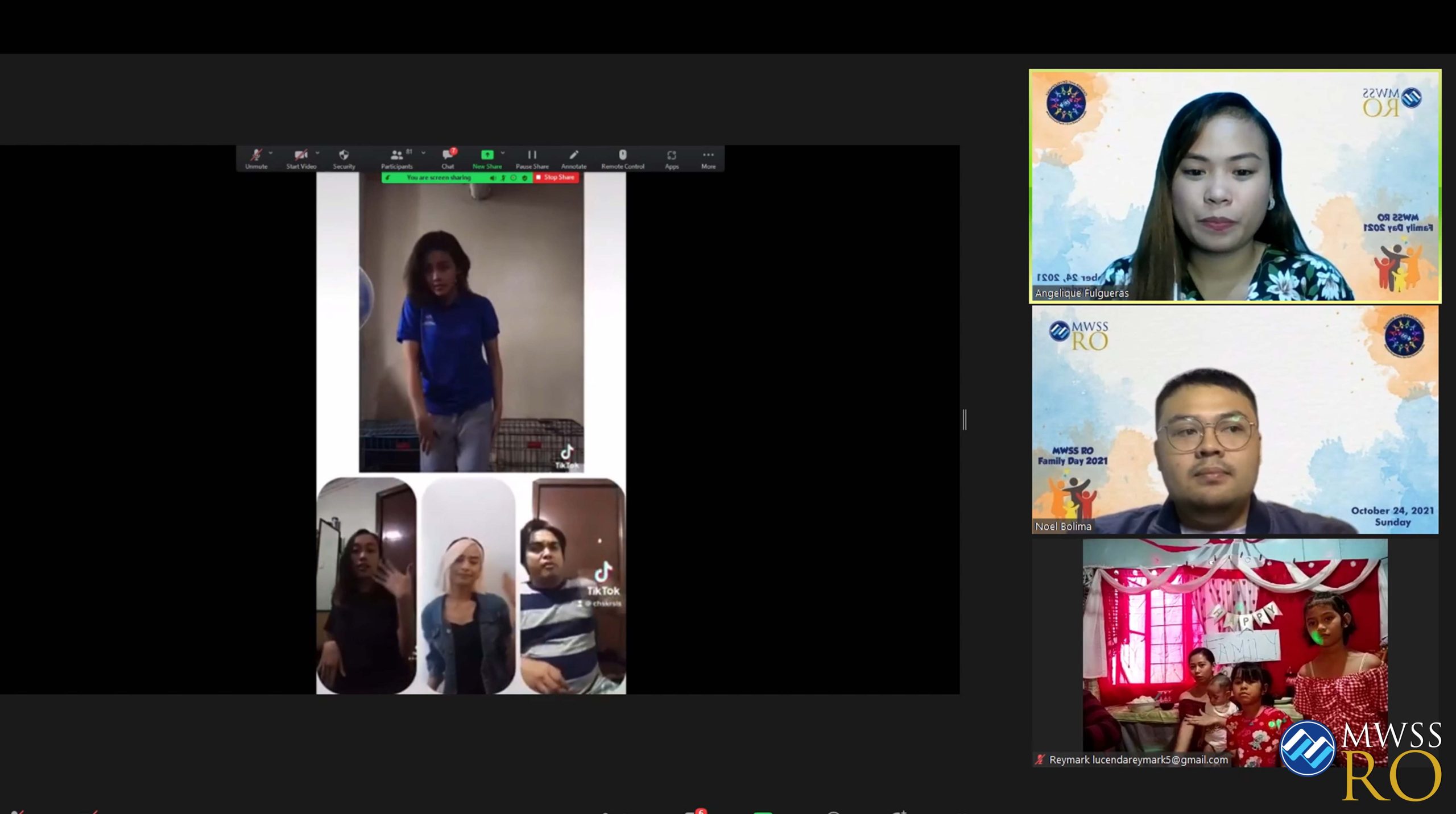Screen dimensions: 1456x814
Task: Pause Share in the Zoom toolbar
Action: [x=532, y=159]
